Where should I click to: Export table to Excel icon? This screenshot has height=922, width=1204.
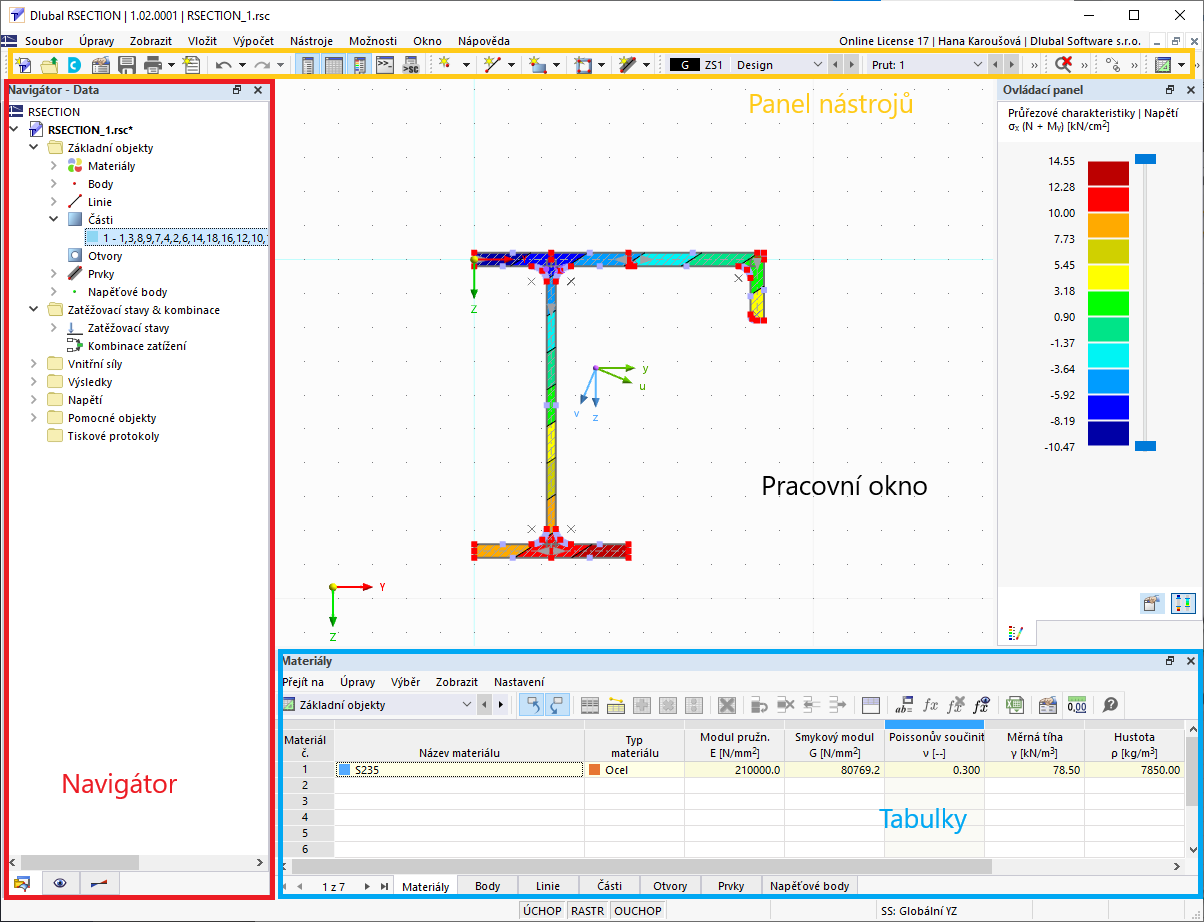click(x=1015, y=705)
